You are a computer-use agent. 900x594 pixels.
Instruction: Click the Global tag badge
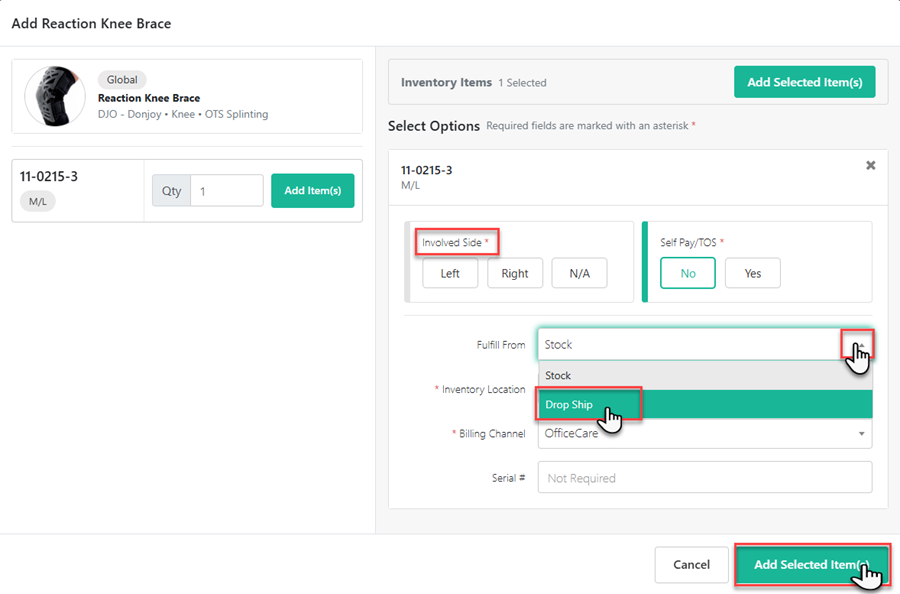[x=122, y=80]
